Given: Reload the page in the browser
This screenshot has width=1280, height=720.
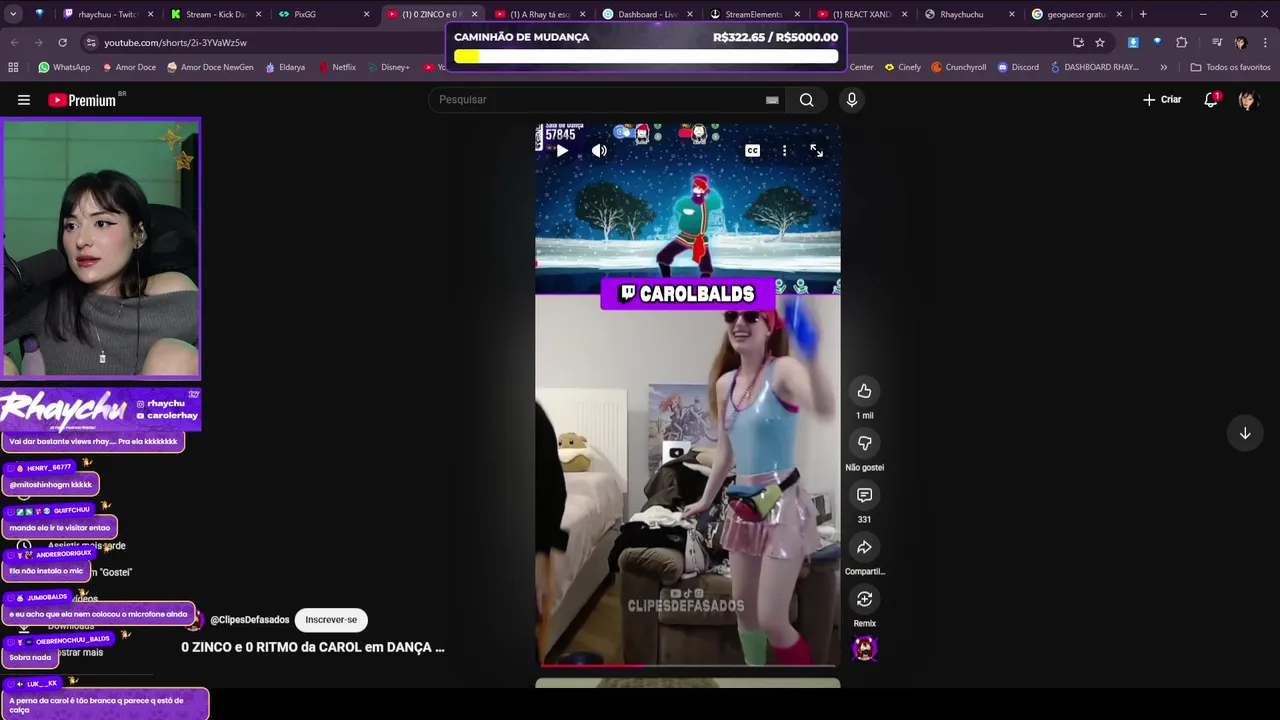Looking at the screenshot, I should click(62, 43).
